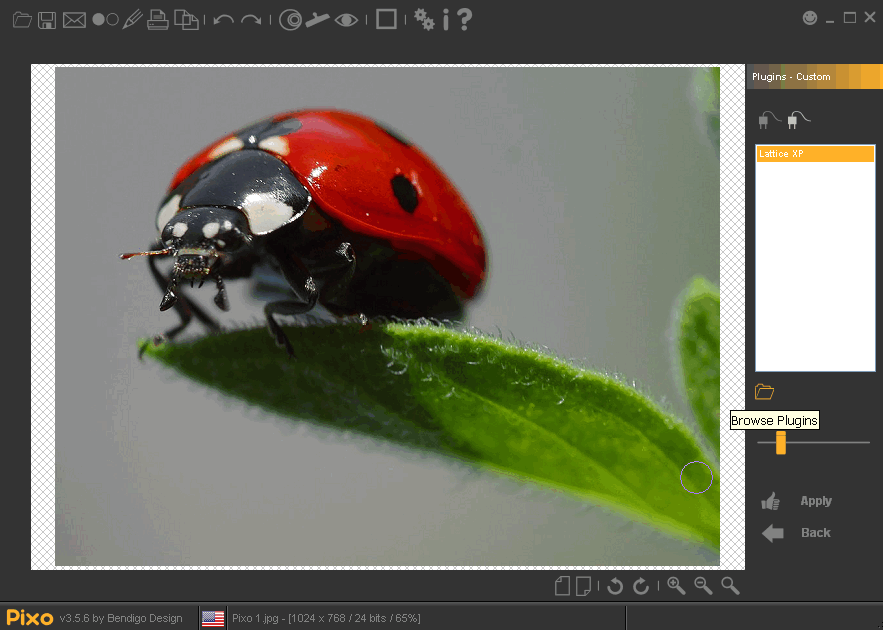Screen dimensions: 883x630
Task: Click the stamp icon in the toolbar
Action: click(318, 20)
